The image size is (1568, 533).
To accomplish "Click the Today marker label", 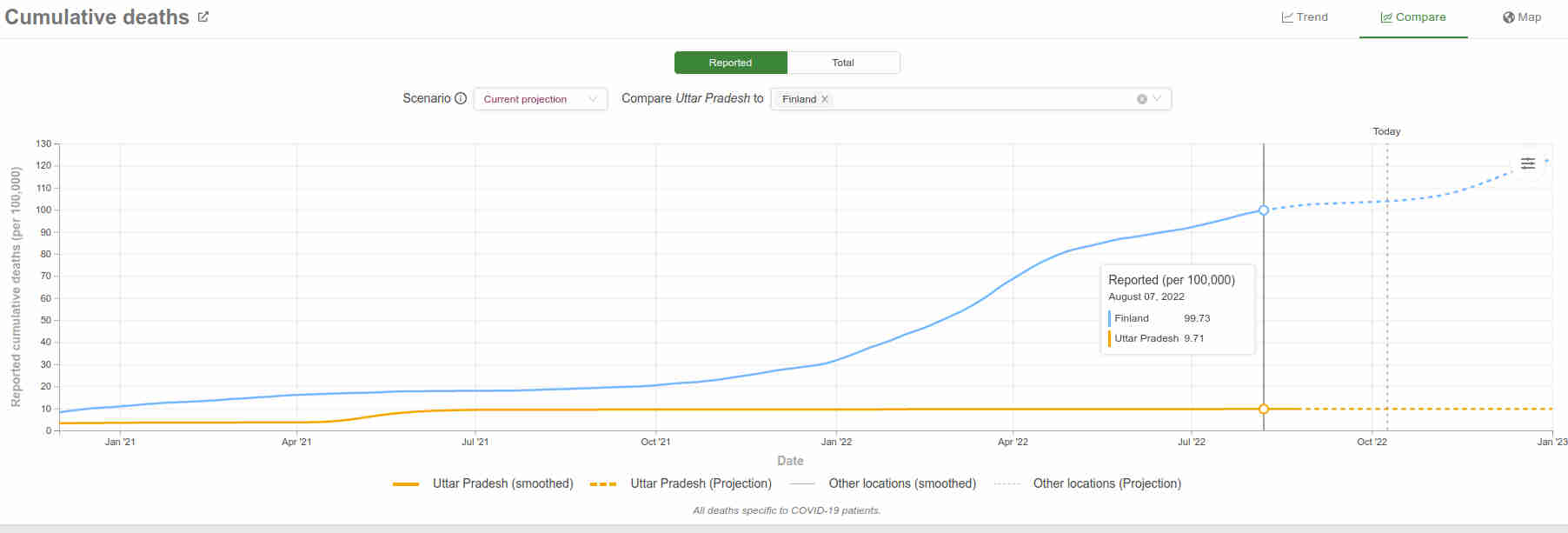I will [1386, 131].
